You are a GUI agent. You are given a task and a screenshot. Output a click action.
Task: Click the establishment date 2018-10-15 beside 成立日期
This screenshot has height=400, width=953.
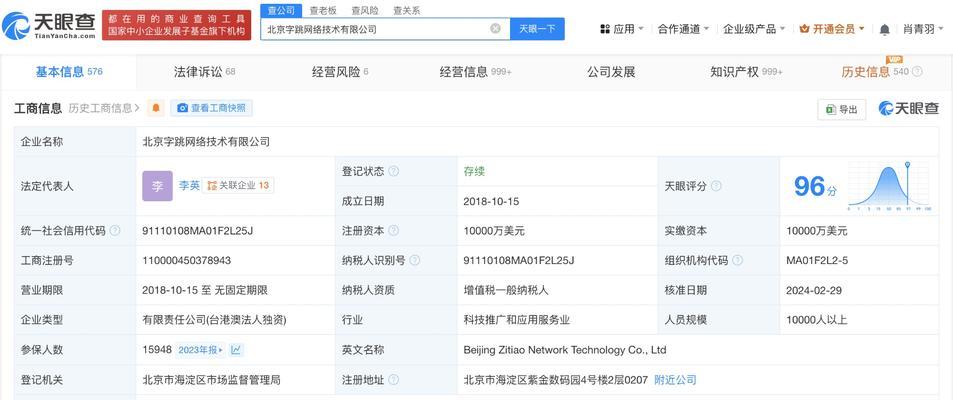coord(491,201)
